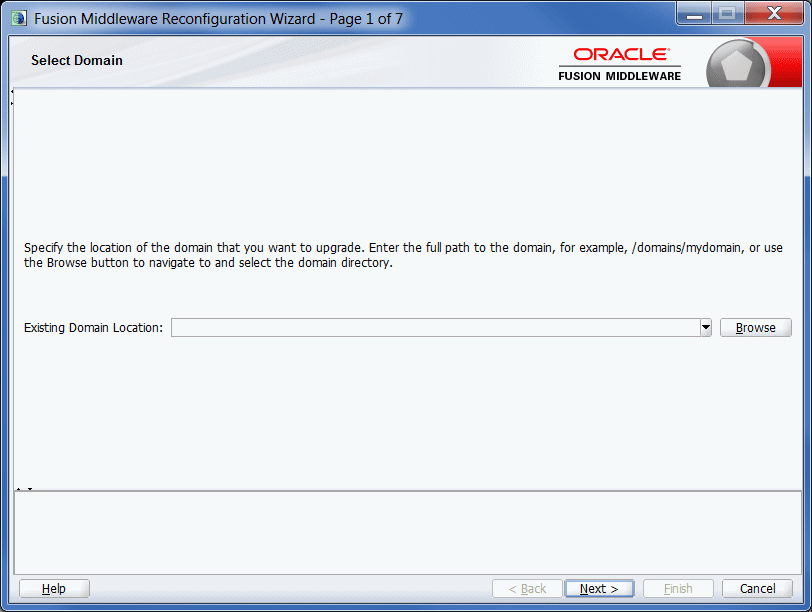Click the Browse button
The image size is (812, 612).
click(x=756, y=328)
